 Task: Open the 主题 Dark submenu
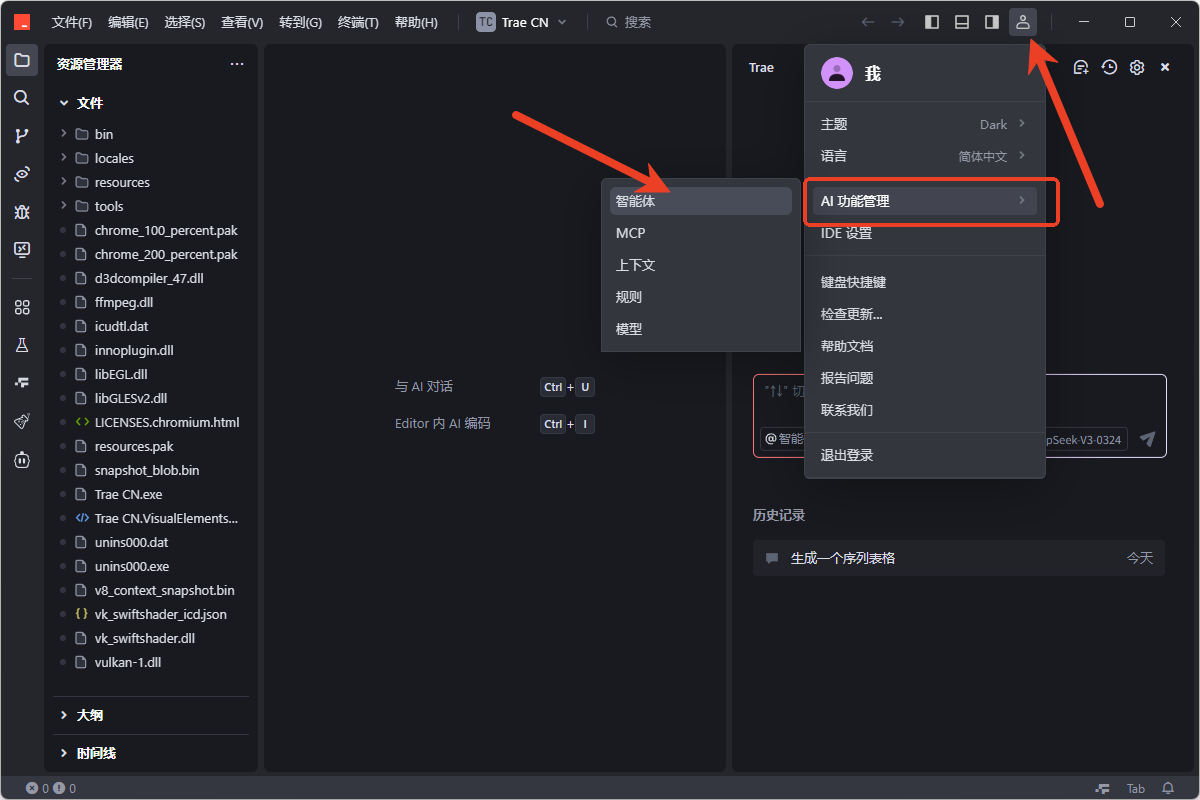point(924,124)
